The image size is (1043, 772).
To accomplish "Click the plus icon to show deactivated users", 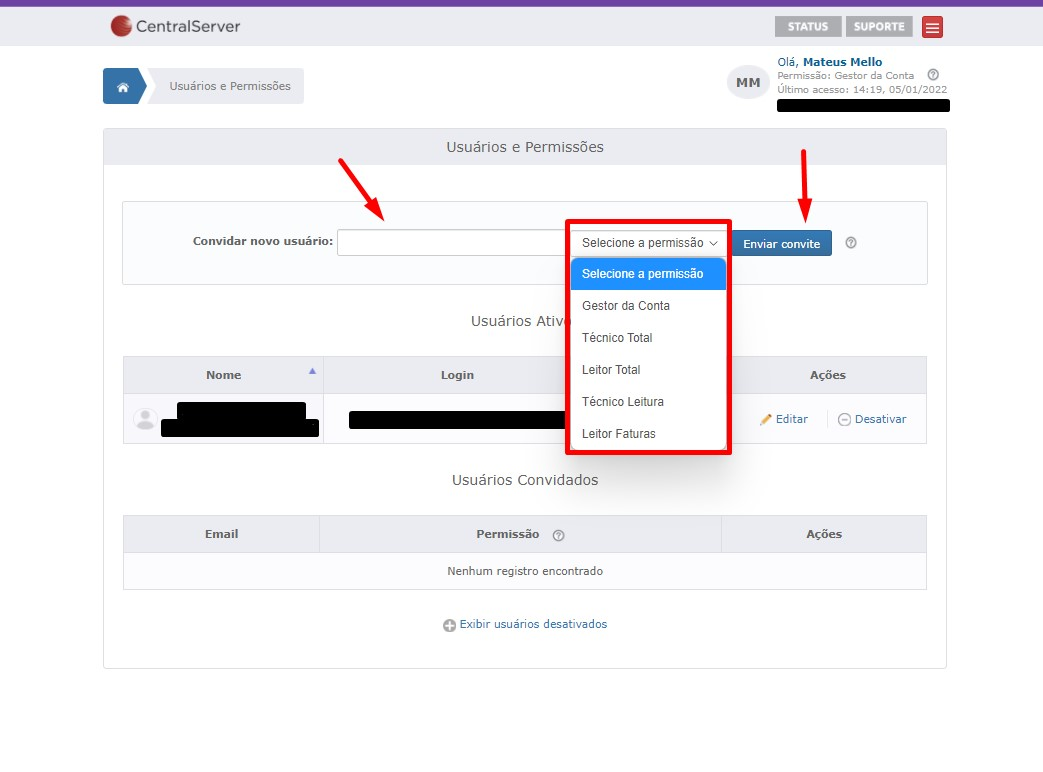I will 449,625.
